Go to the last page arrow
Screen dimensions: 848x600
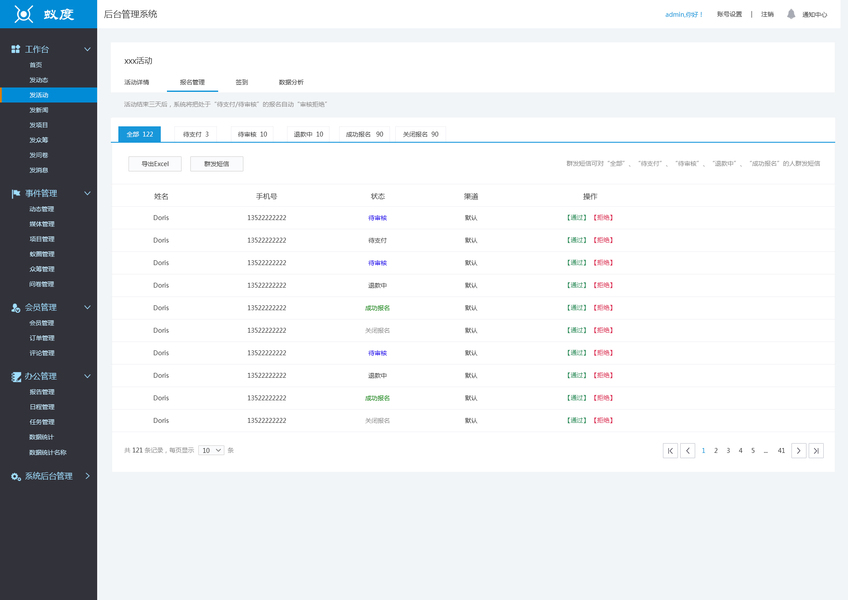click(816, 451)
